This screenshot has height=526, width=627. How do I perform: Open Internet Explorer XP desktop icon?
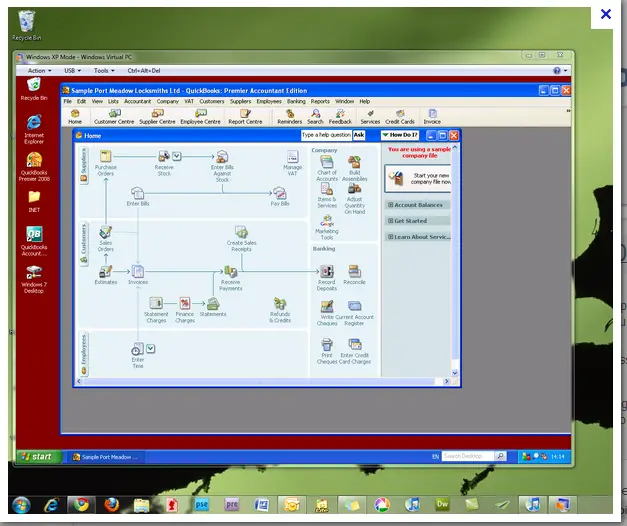(x=34, y=129)
